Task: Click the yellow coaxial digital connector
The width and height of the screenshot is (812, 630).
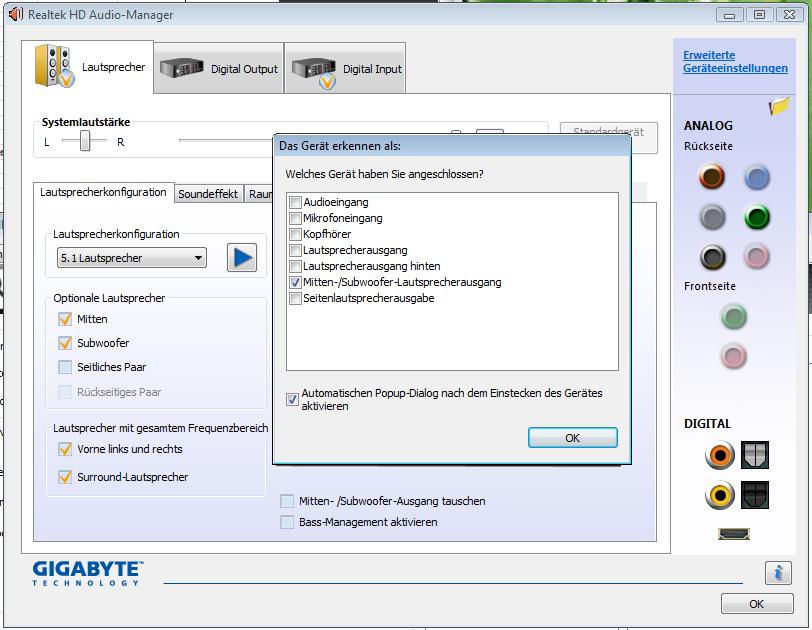Action: pos(719,495)
